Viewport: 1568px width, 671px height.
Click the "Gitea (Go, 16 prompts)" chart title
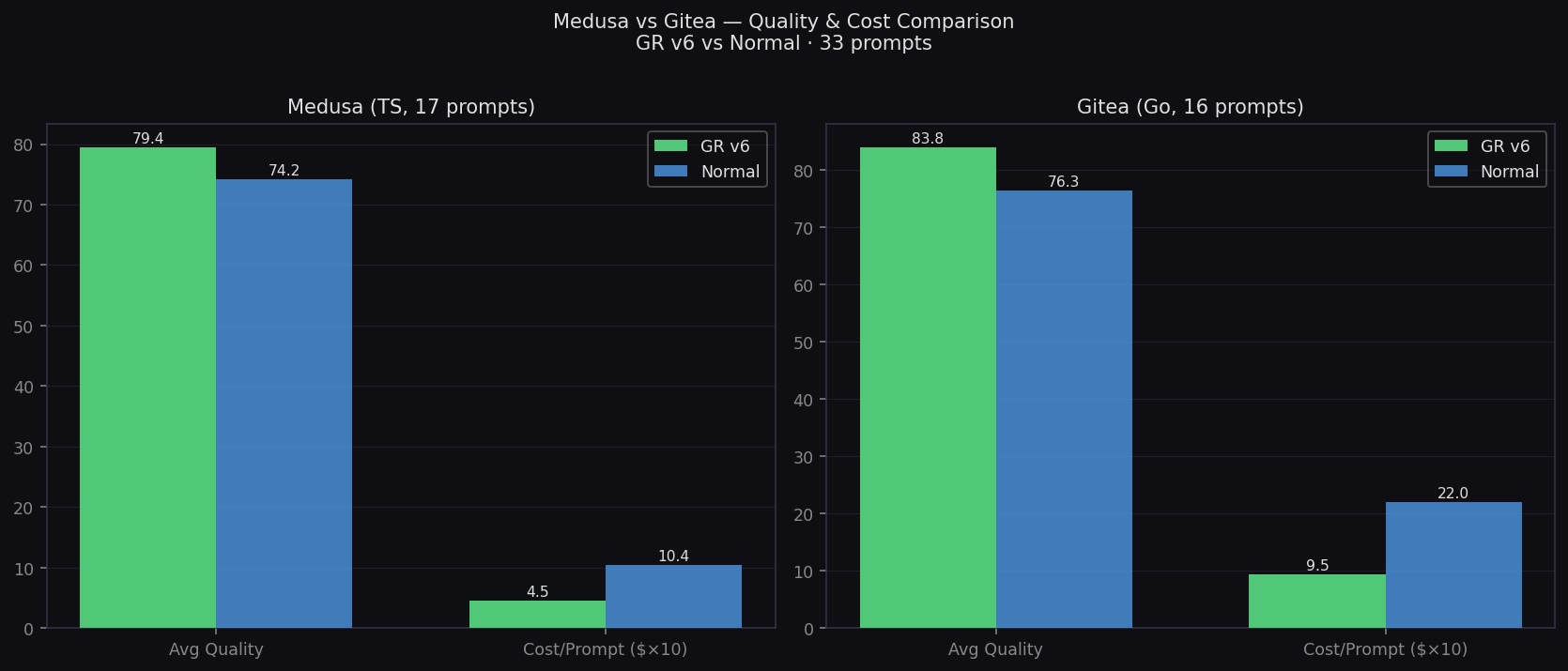(1190, 107)
